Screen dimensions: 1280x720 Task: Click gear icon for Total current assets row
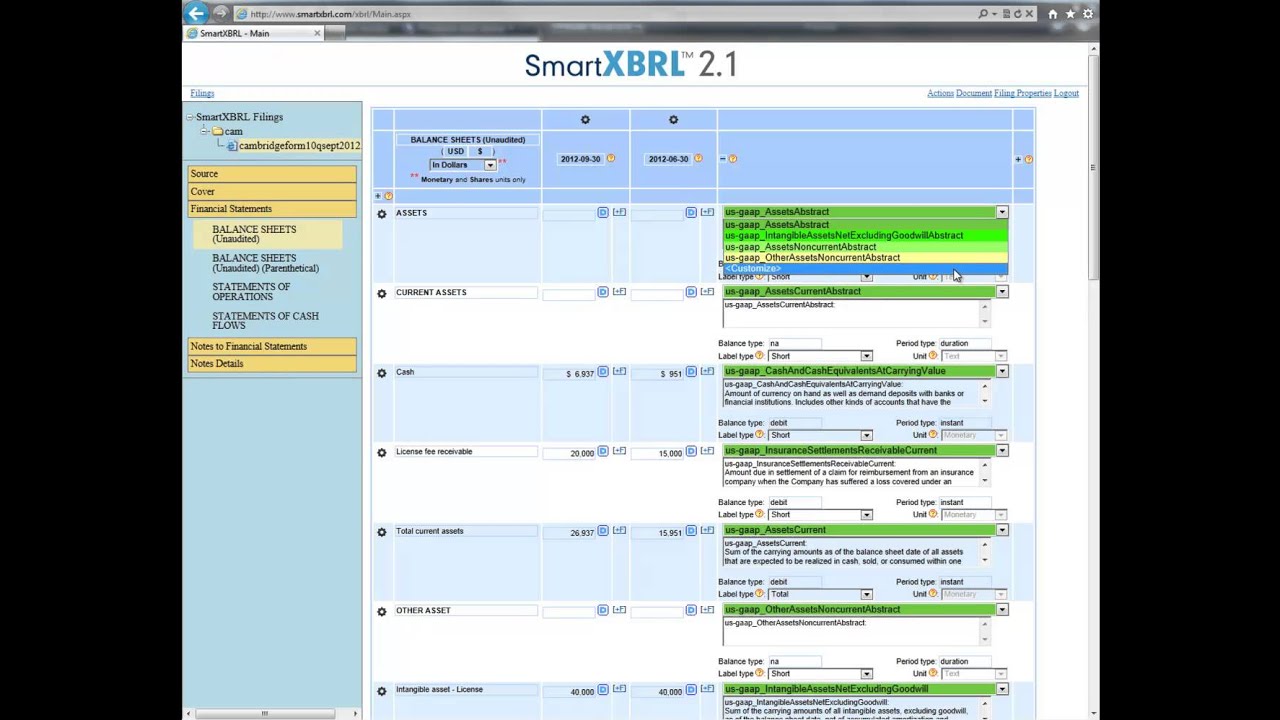point(381,532)
